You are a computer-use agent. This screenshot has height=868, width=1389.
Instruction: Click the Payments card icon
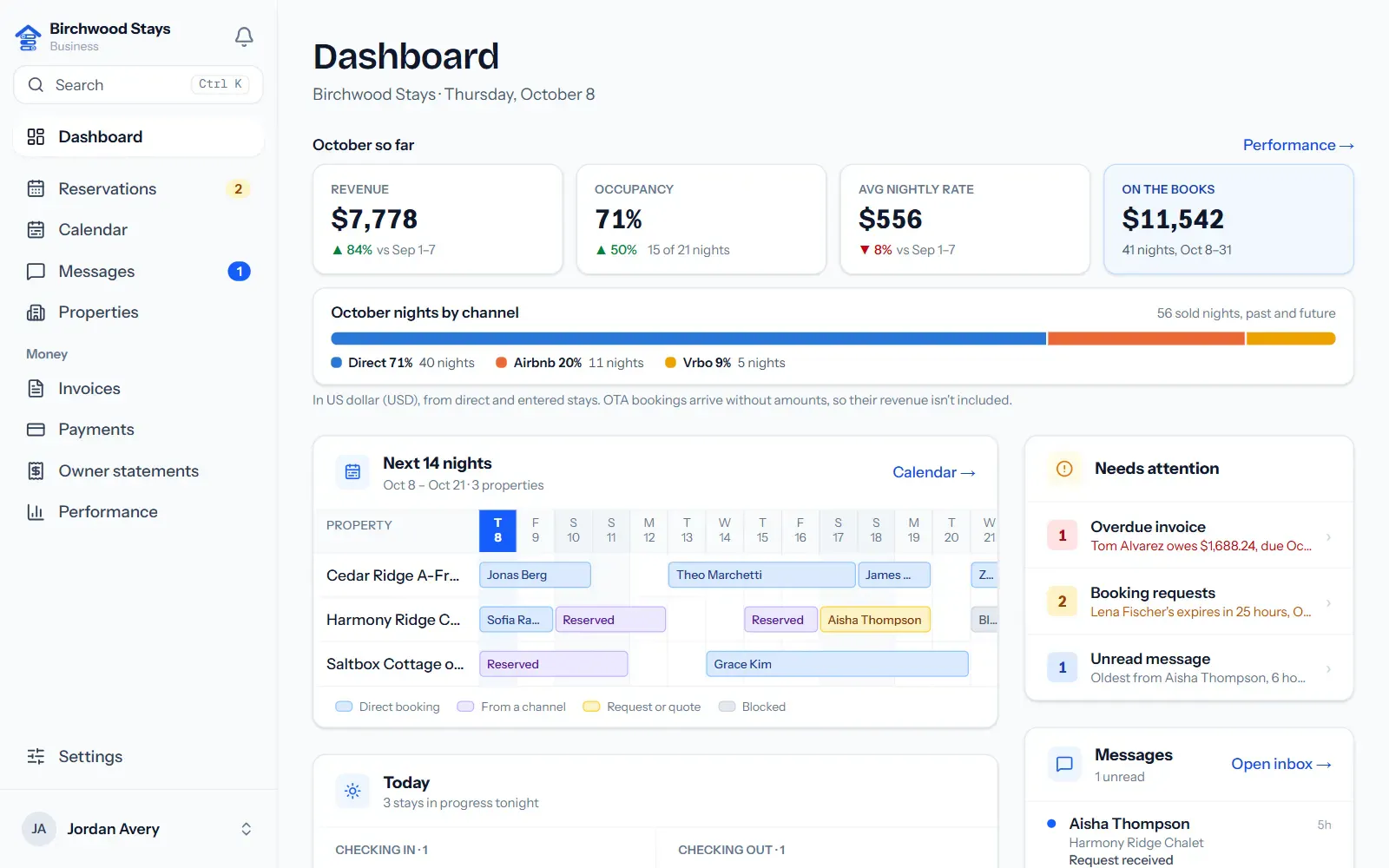pyautogui.click(x=36, y=430)
